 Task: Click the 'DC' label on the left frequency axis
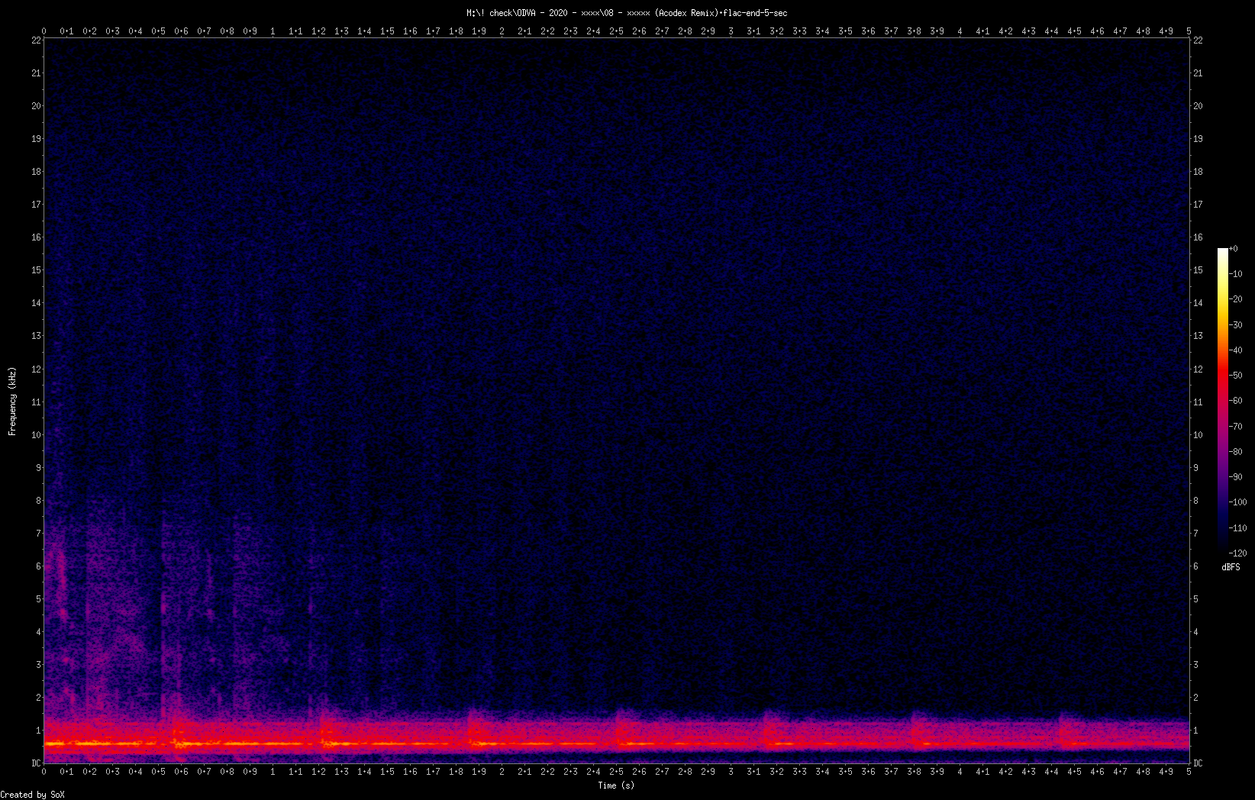tap(35, 764)
